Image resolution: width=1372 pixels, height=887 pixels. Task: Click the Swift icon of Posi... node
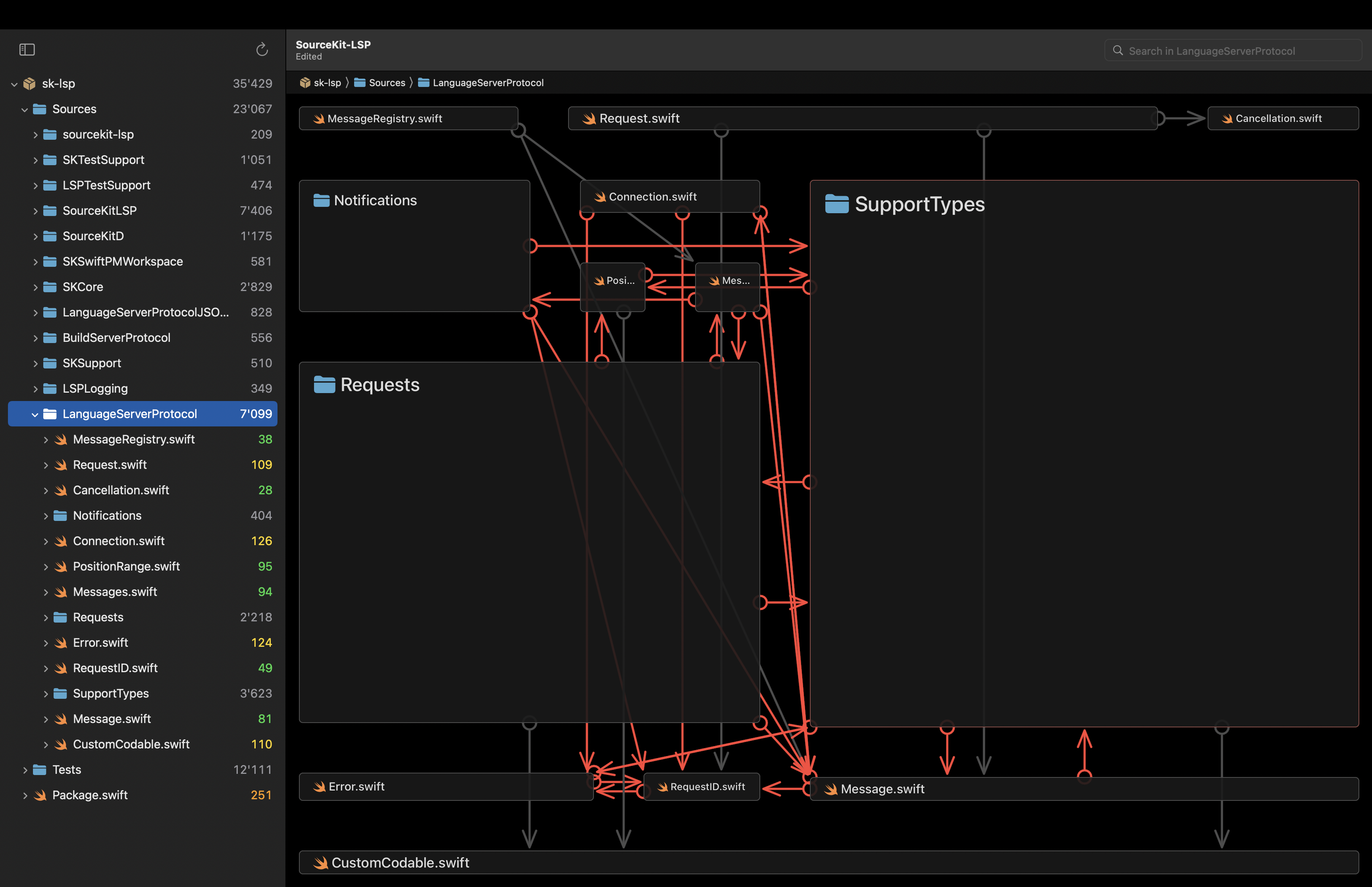pyautogui.click(x=599, y=281)
